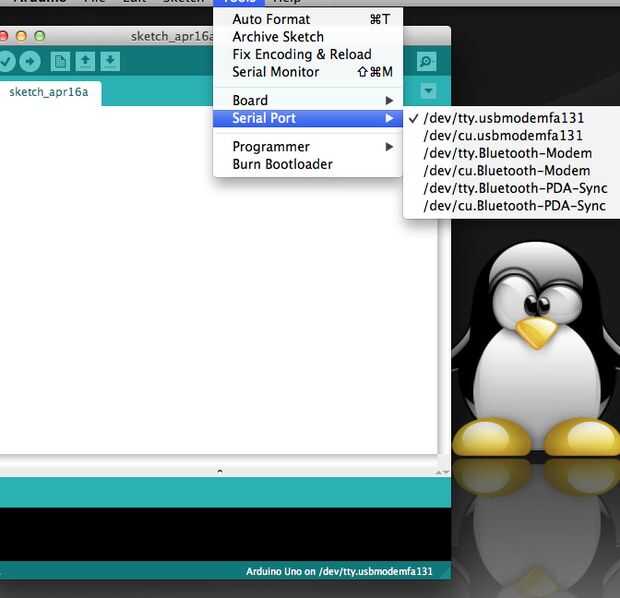The image size is (620, 598).
Task: Click the yellow minimize window button
Action: click(x=21, y=36)
